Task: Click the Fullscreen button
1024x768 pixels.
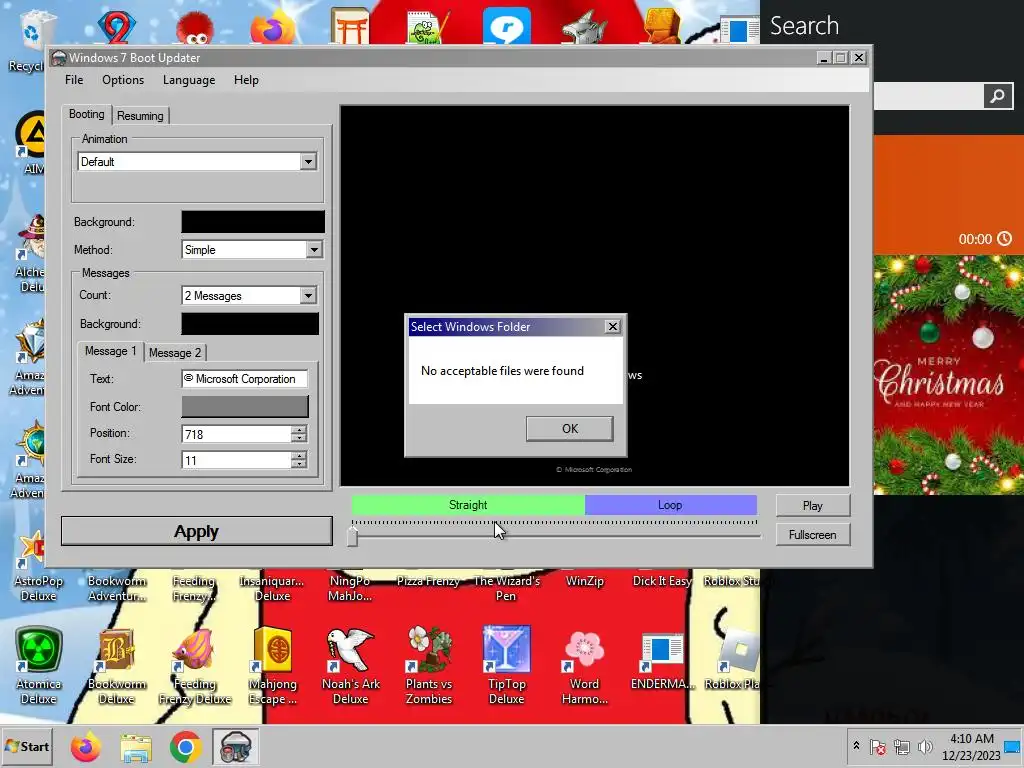Action: [812, 535]
